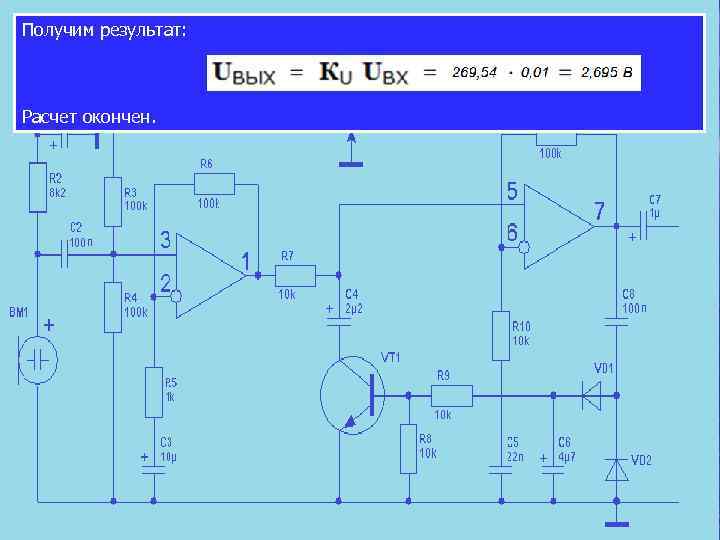720x540 pixels.
Task: Click the first op-amp triangle with output 1
Action: [x=211, y=276]
